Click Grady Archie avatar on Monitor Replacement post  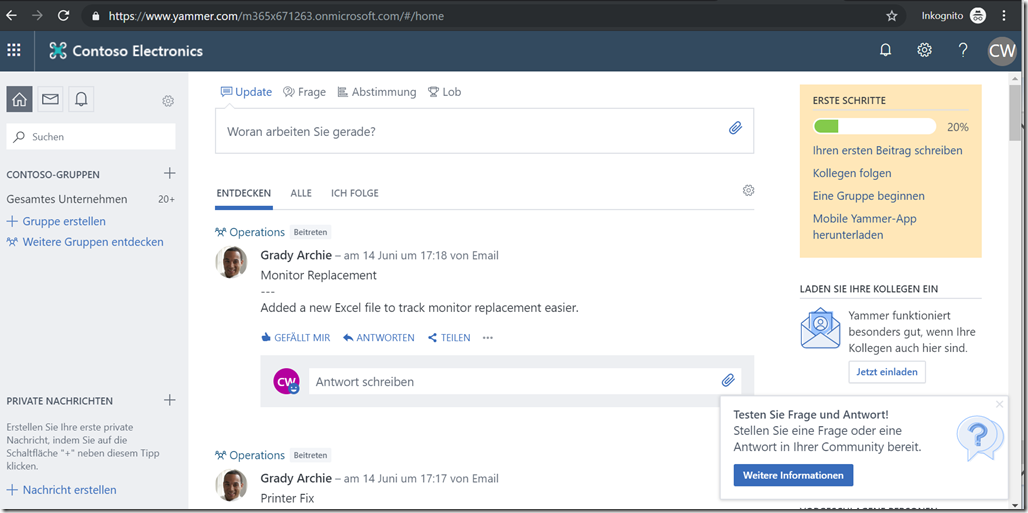point(231,262)
